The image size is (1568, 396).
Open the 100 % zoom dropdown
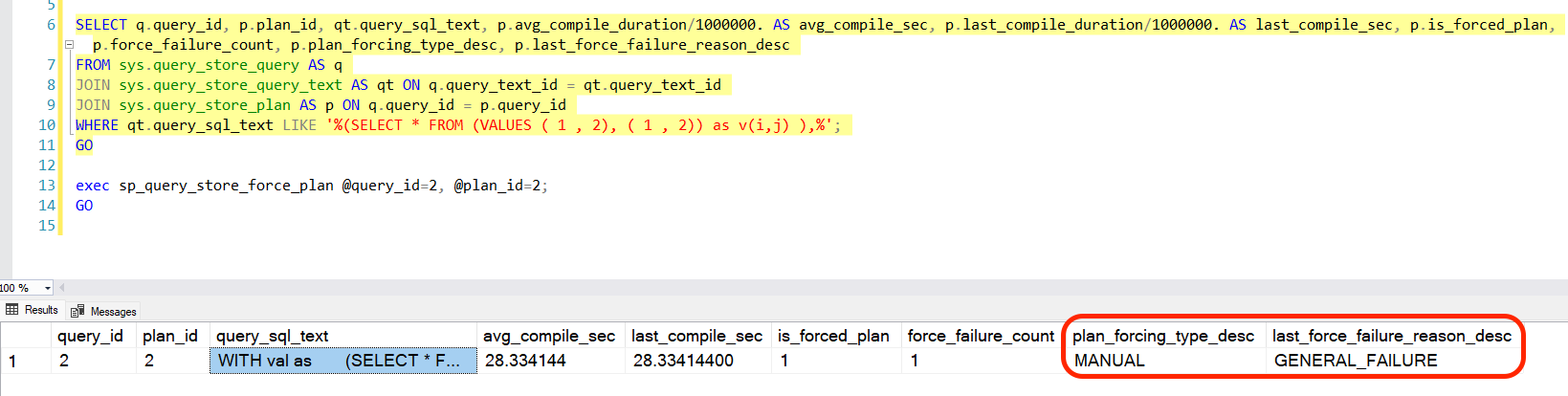point(48,288)
